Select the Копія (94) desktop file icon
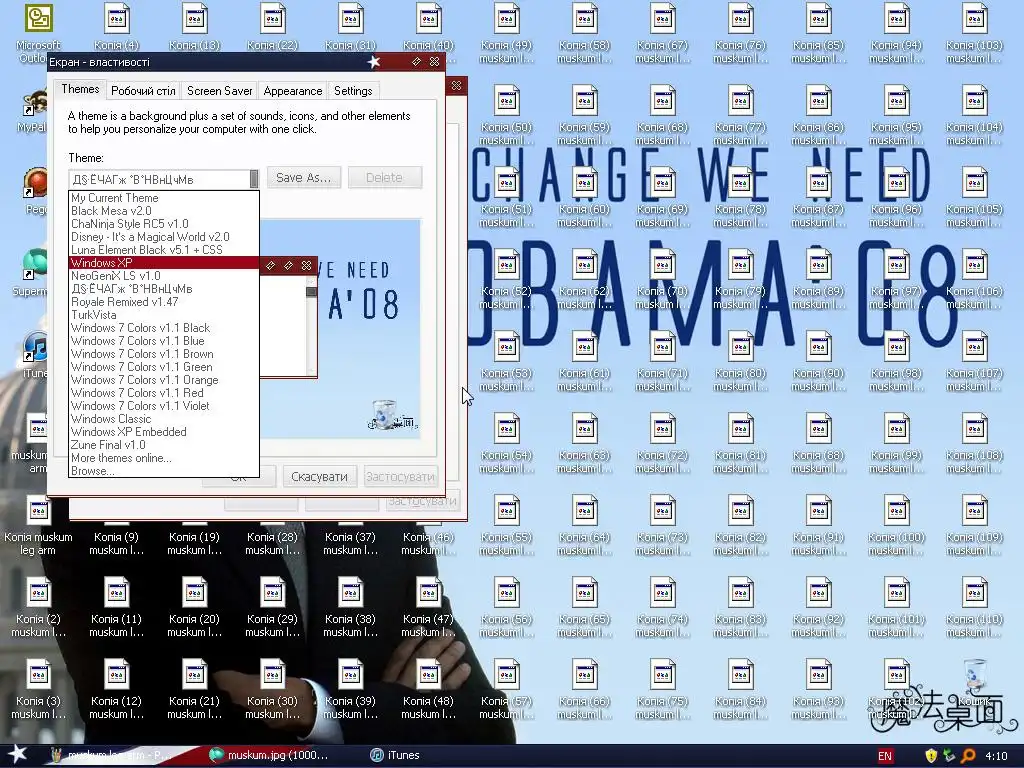Image resolution: width=1024 pixels, height=768 pixels. 897,34
